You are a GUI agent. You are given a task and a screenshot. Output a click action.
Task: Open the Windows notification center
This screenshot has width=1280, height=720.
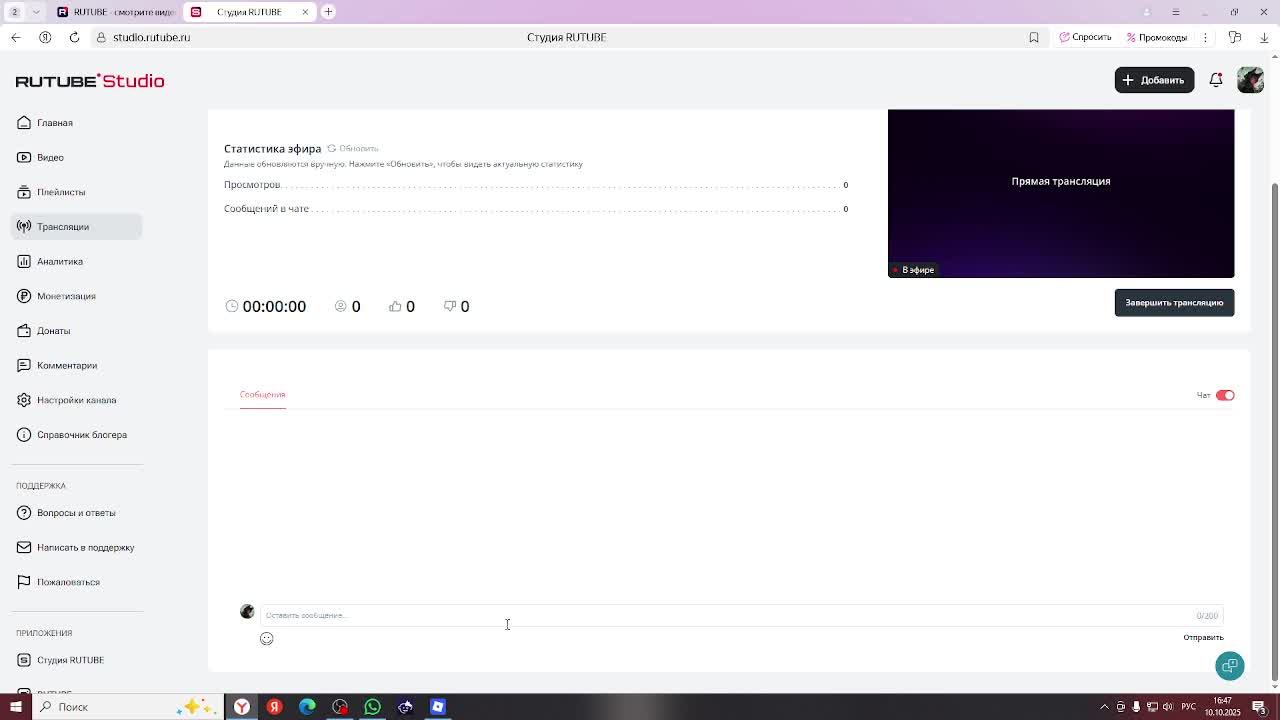pyautogui.click(x=1260, y=707)
